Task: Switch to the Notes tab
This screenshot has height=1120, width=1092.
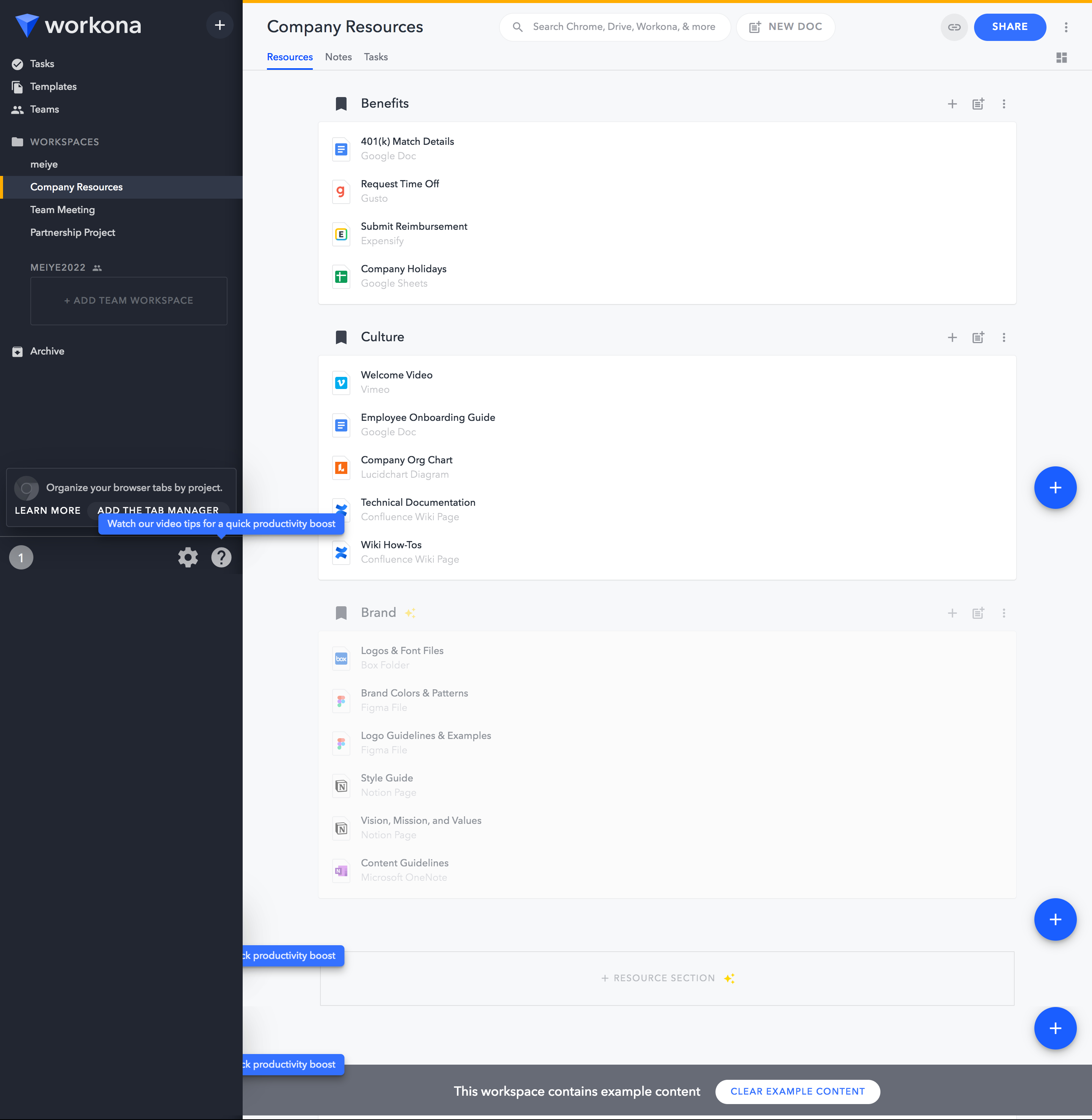Action: 338,57
